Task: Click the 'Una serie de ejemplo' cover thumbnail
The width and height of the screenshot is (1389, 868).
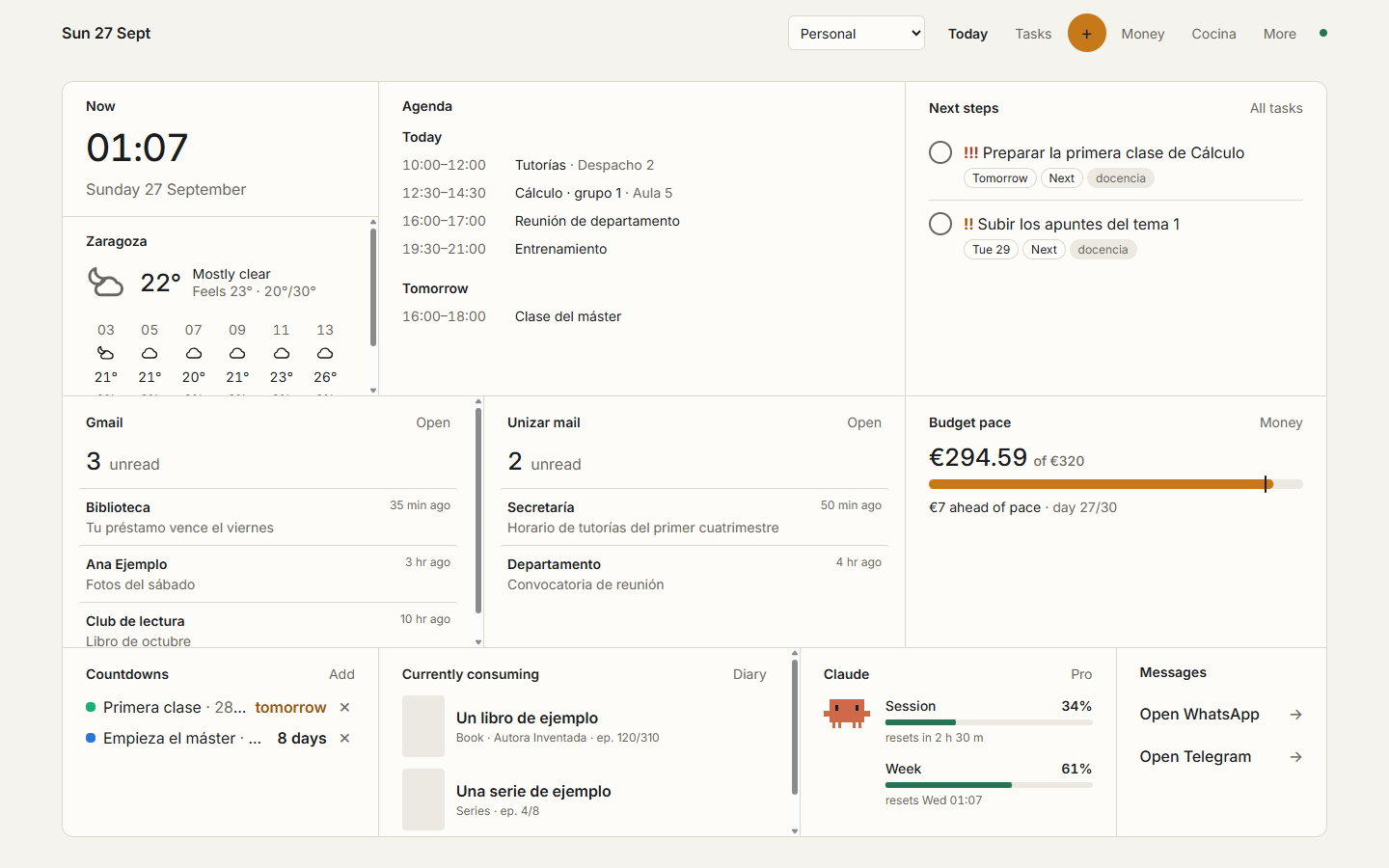Action: (x=423, y=800)
